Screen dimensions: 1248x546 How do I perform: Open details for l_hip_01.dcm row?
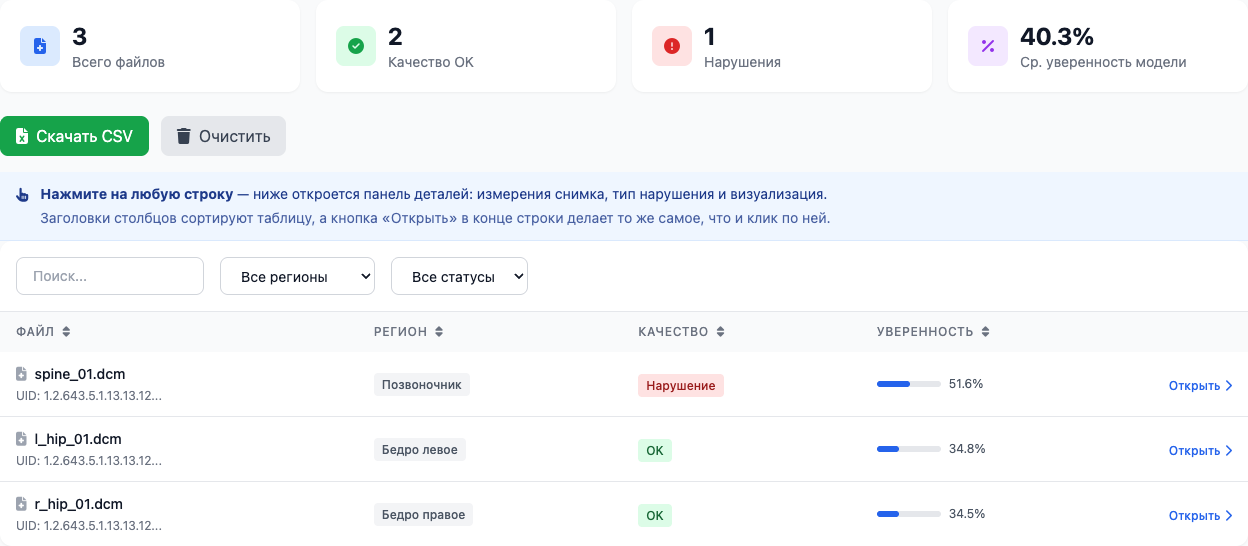[1200, 450]
